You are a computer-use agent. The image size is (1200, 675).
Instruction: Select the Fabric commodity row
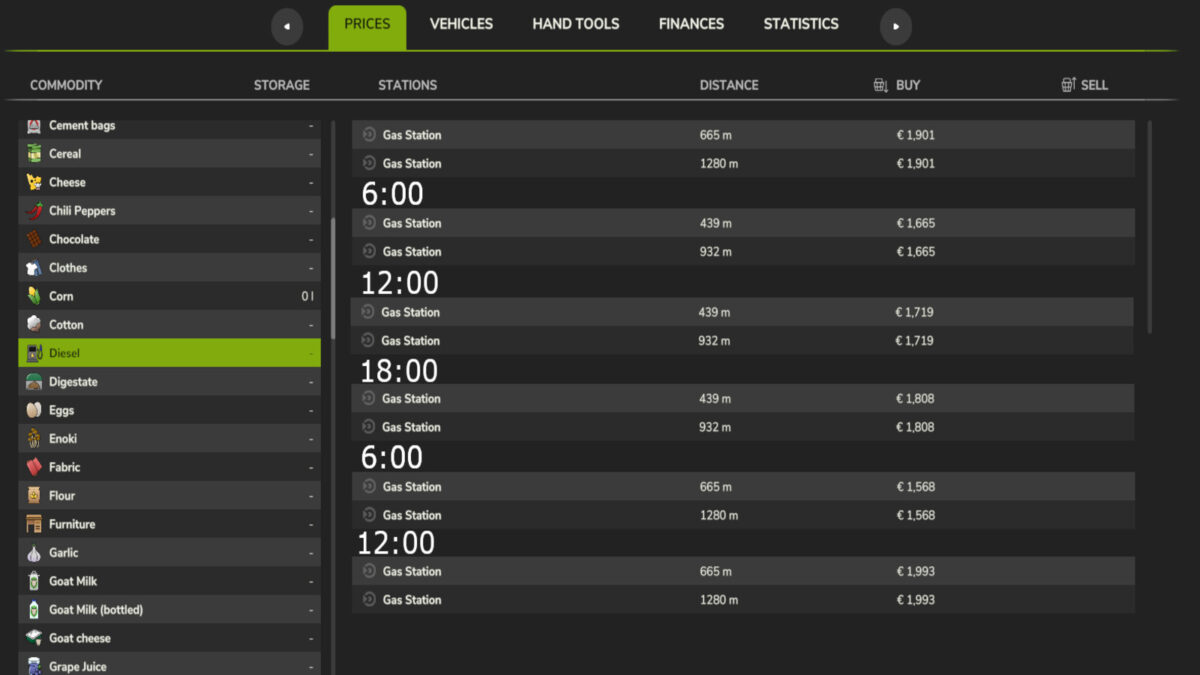click(x=170, y=467)
